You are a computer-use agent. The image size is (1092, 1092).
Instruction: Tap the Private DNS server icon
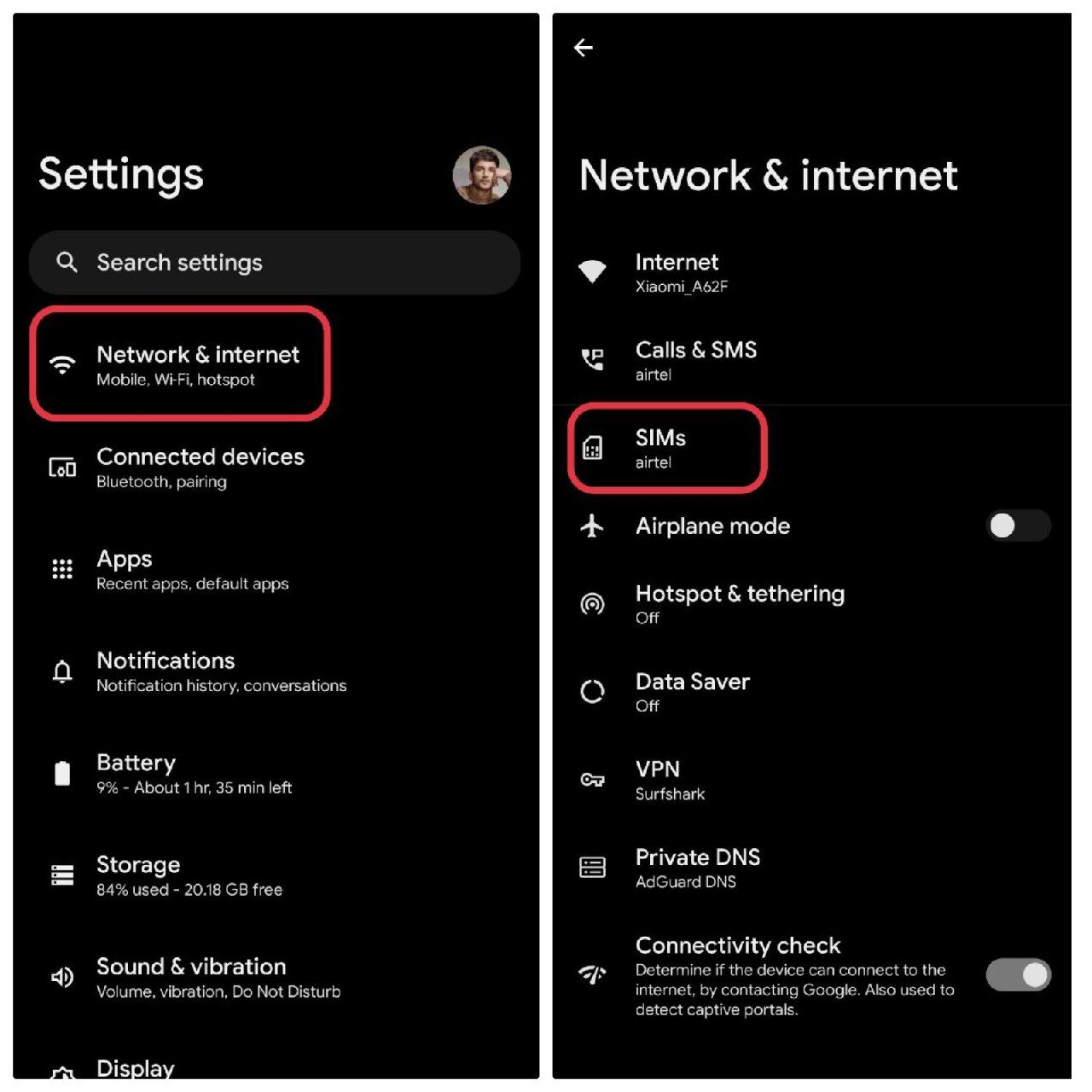coord(592,868)
